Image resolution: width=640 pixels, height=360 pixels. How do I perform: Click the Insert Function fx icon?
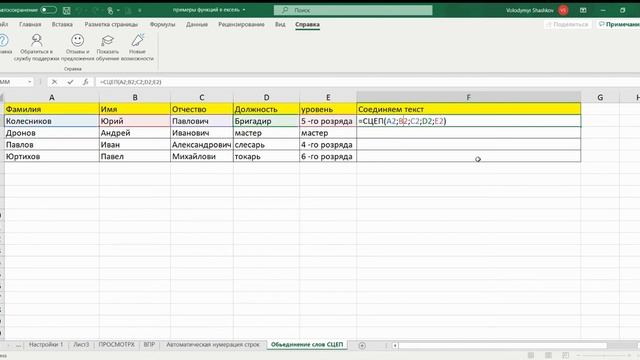pyautogui.click(x=85, y=82)
